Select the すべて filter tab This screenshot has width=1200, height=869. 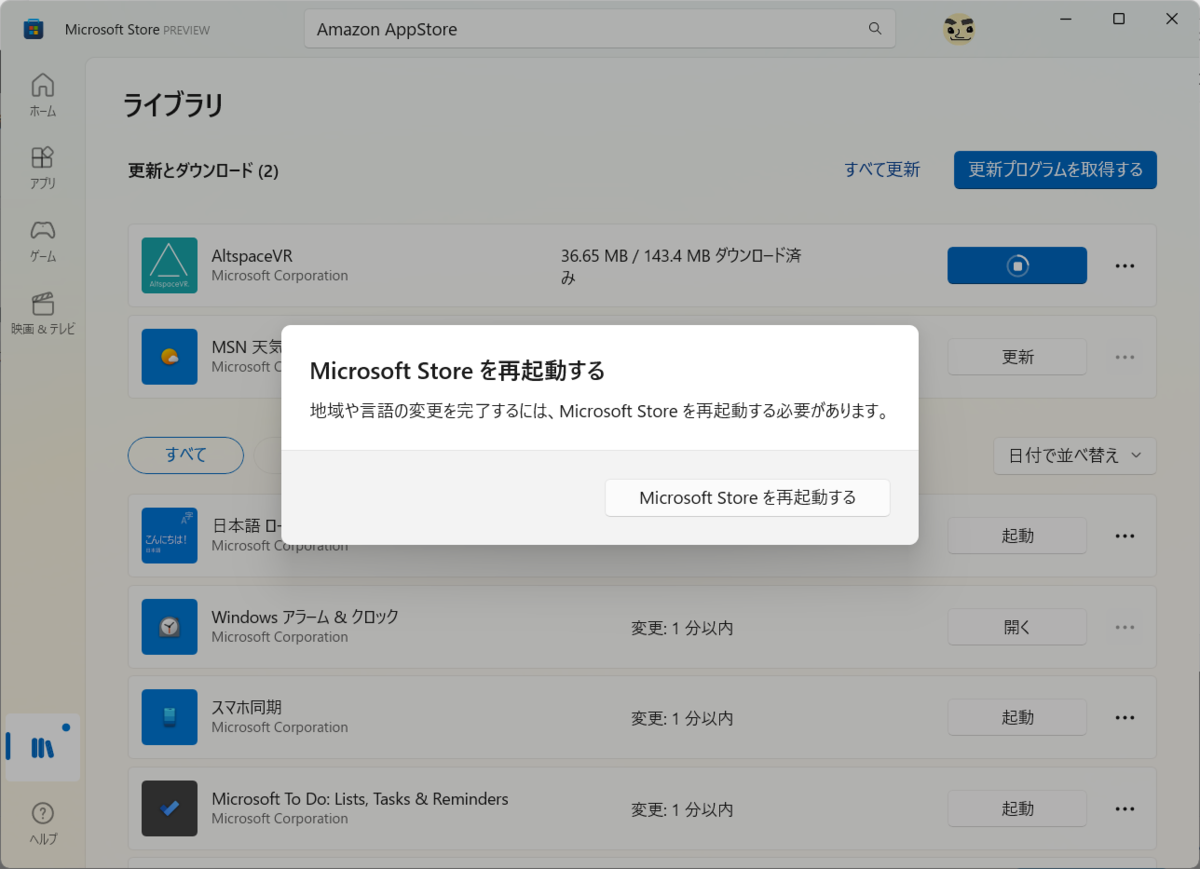pos(186,455)
